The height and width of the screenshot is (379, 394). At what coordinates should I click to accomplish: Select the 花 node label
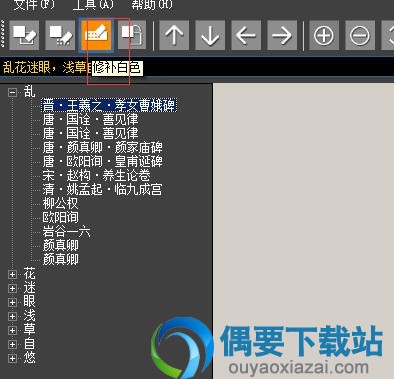pyautogui.click(x=29, y=274)
